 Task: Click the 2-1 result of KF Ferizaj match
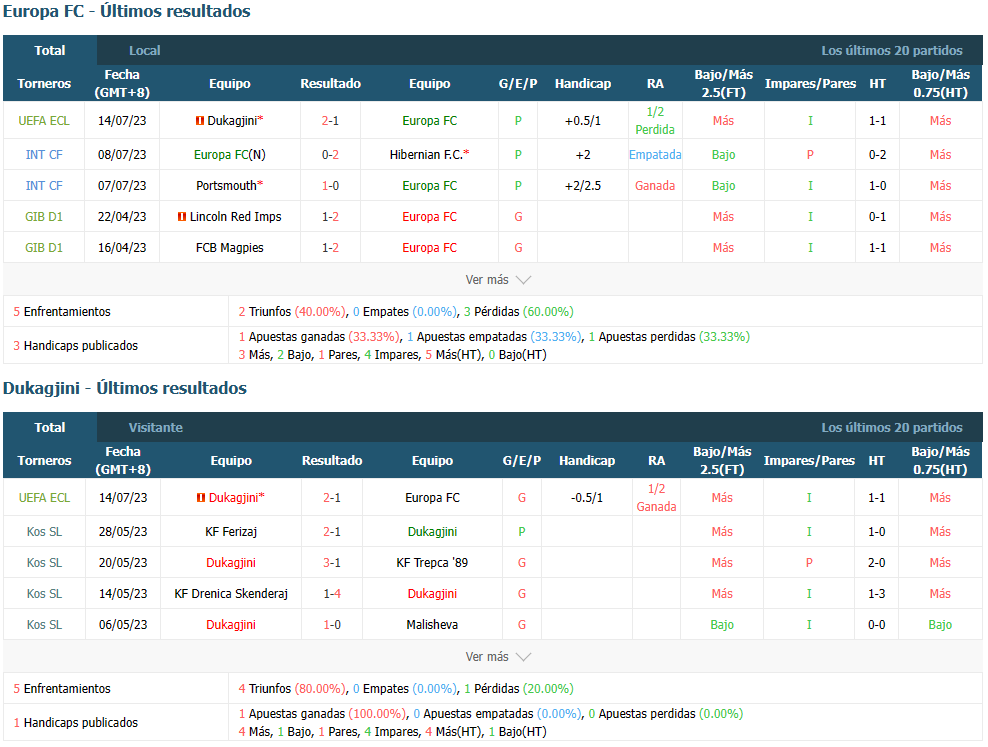coord(332,532)
